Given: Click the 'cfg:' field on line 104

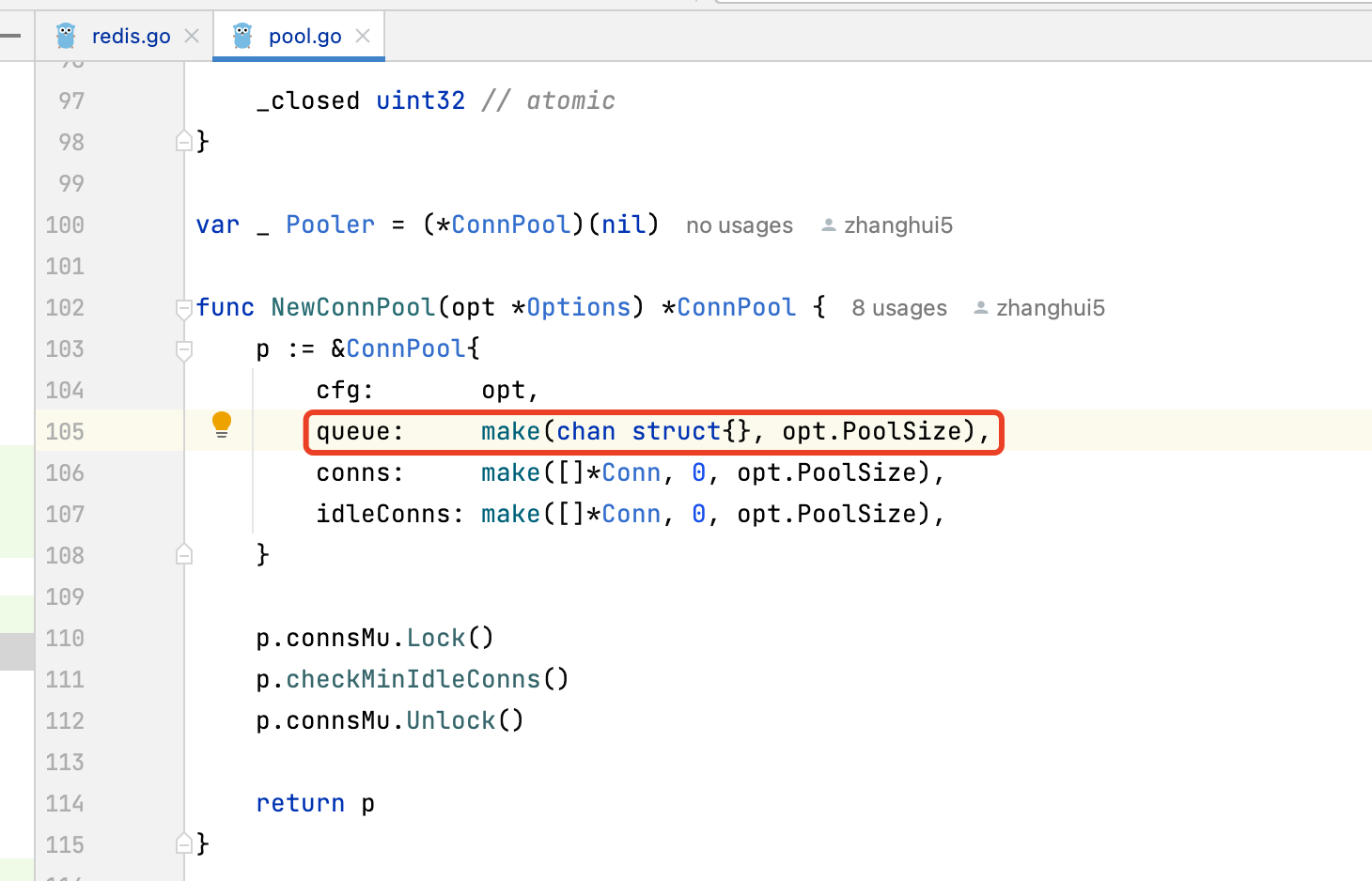Looking at the screenshot, I should coord(345,390).
